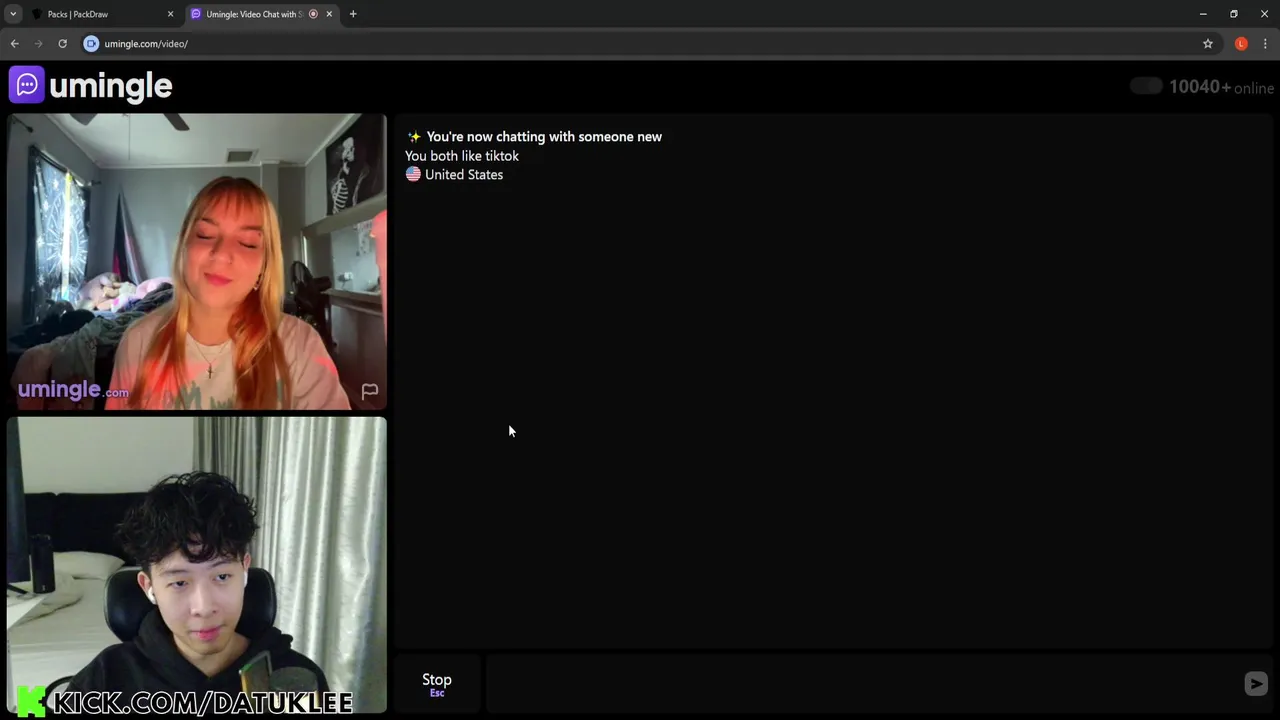Close the Umingle Video Chat tab
This screenshot has width=1280, height=720.
pos(329,14)
